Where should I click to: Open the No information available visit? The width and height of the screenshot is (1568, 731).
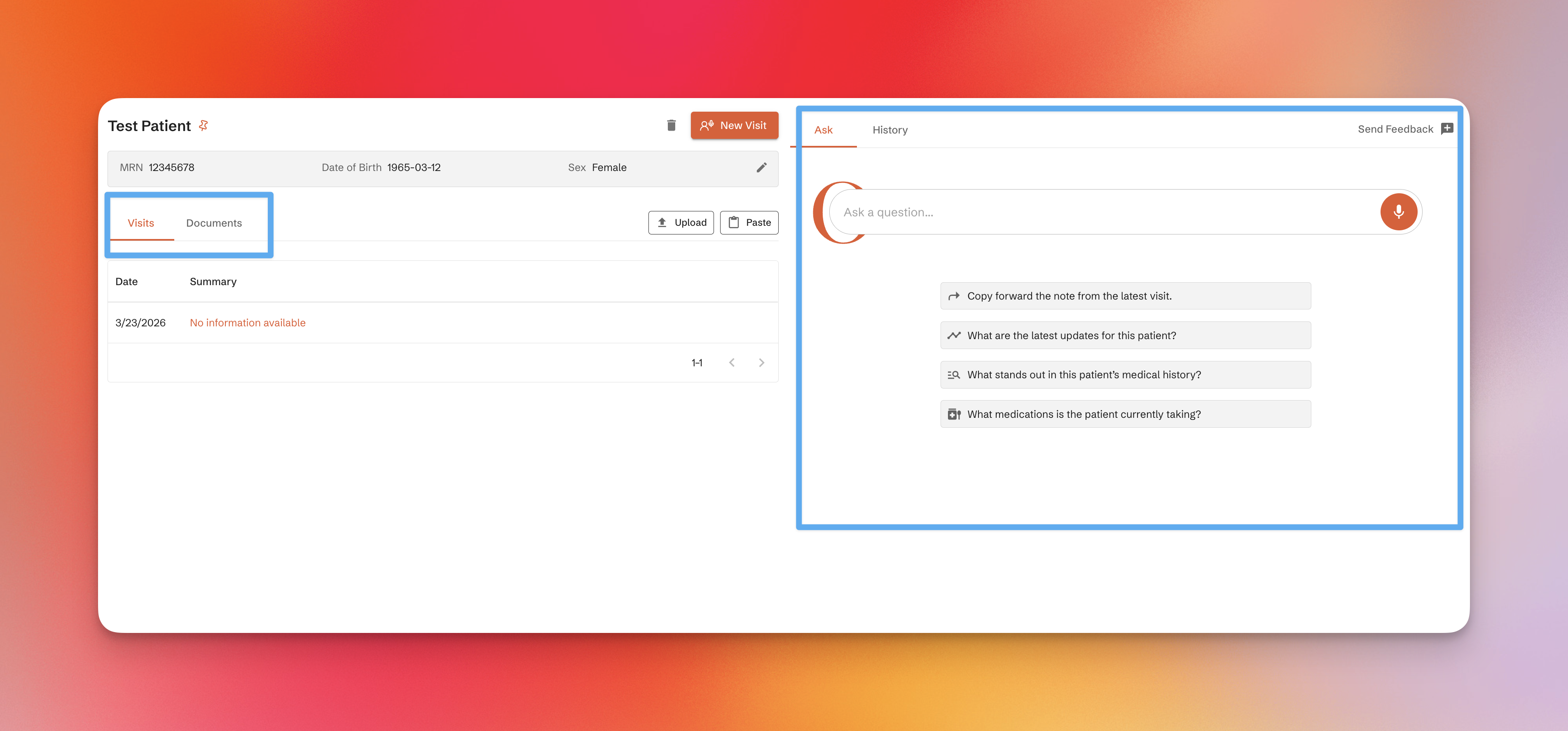point(247,323)
